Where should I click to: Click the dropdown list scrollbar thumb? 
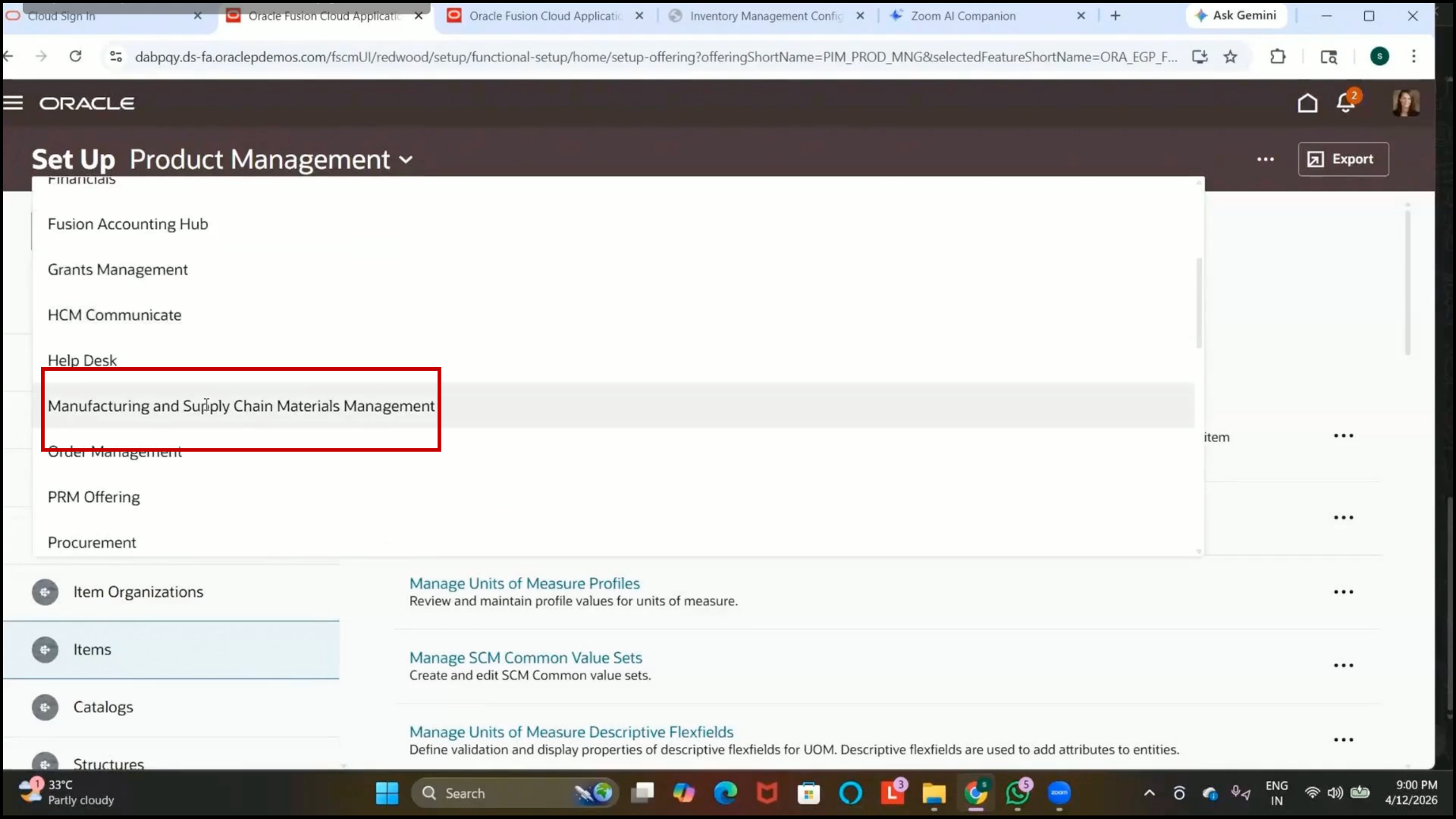click(x=1199, y=303)
